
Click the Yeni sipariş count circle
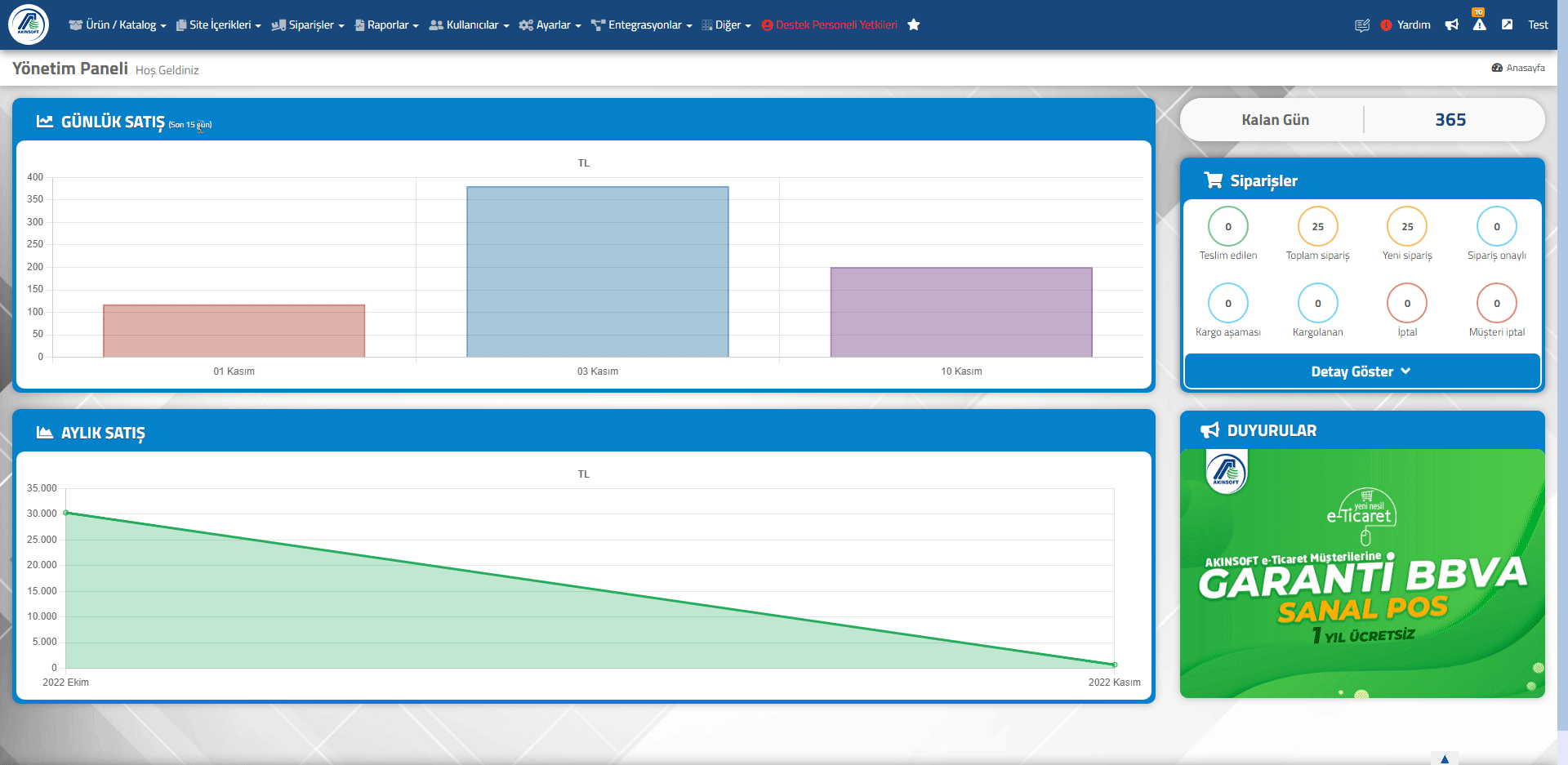click(1407, 227)
